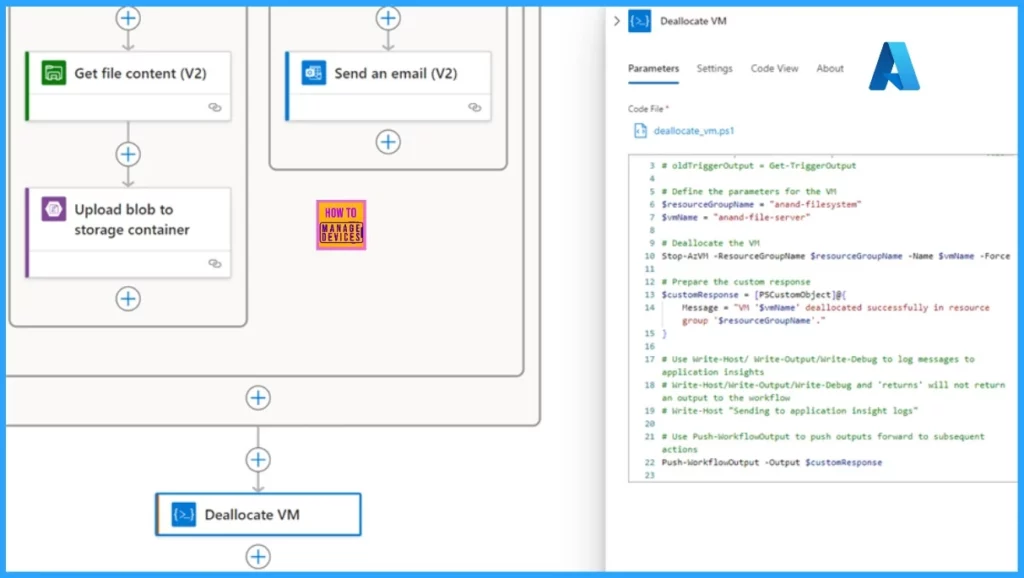The height and width of the screenshot is (578, 1024).
Task: Click the Stop-AzVM command line in editor
Action: click(835, 256)
